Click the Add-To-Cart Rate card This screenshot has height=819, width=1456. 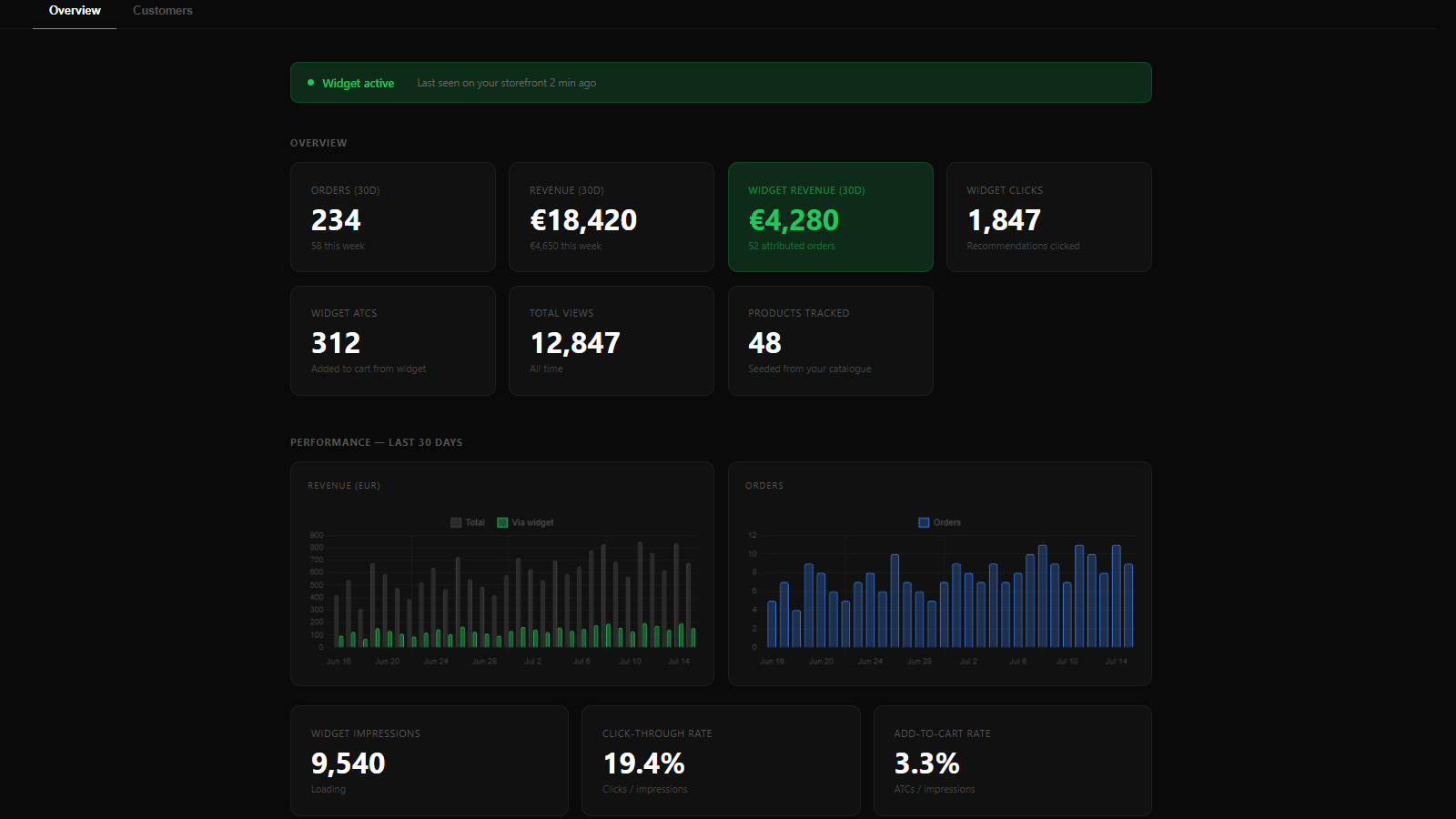1013,761
